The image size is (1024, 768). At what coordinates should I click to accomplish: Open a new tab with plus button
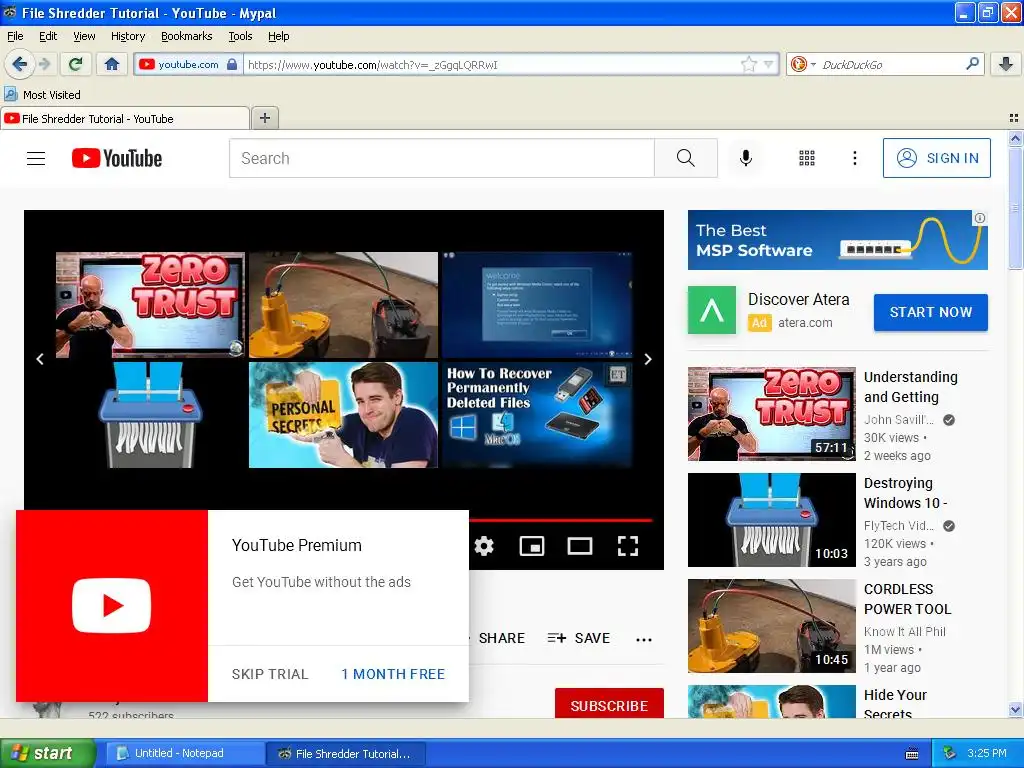(x=264, y=118)
